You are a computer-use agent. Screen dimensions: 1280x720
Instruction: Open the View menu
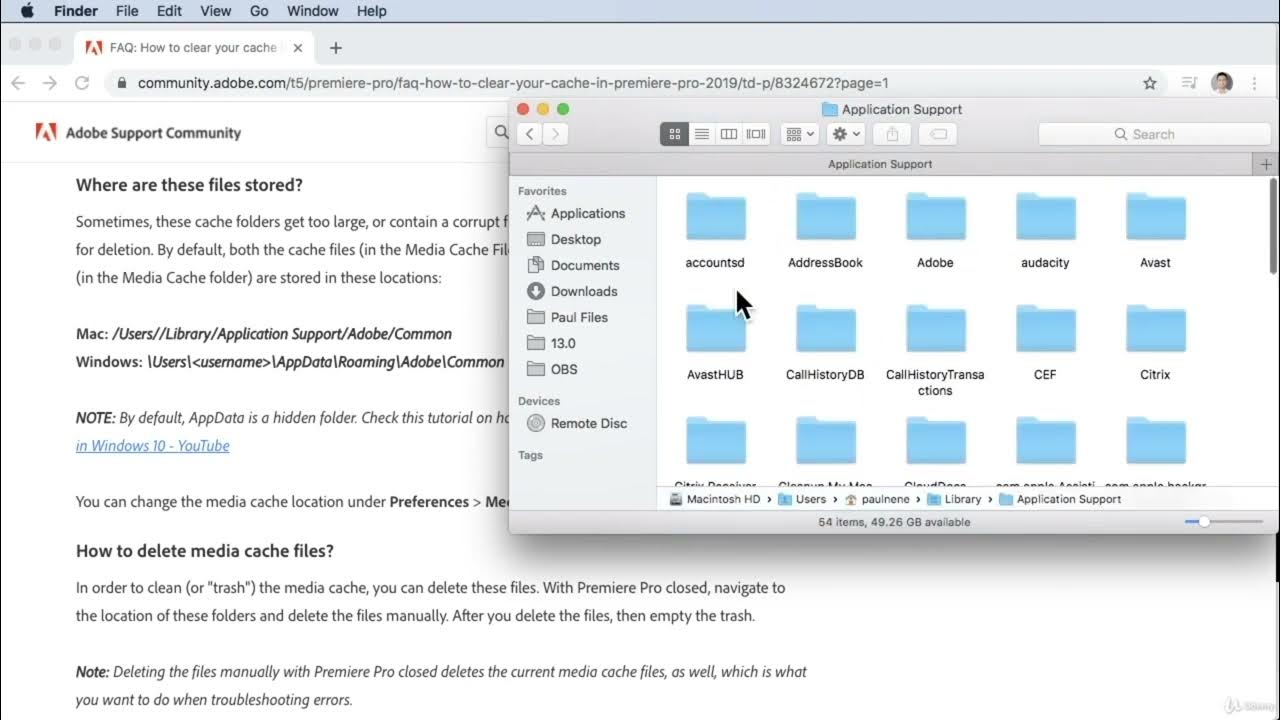point(216,11)
